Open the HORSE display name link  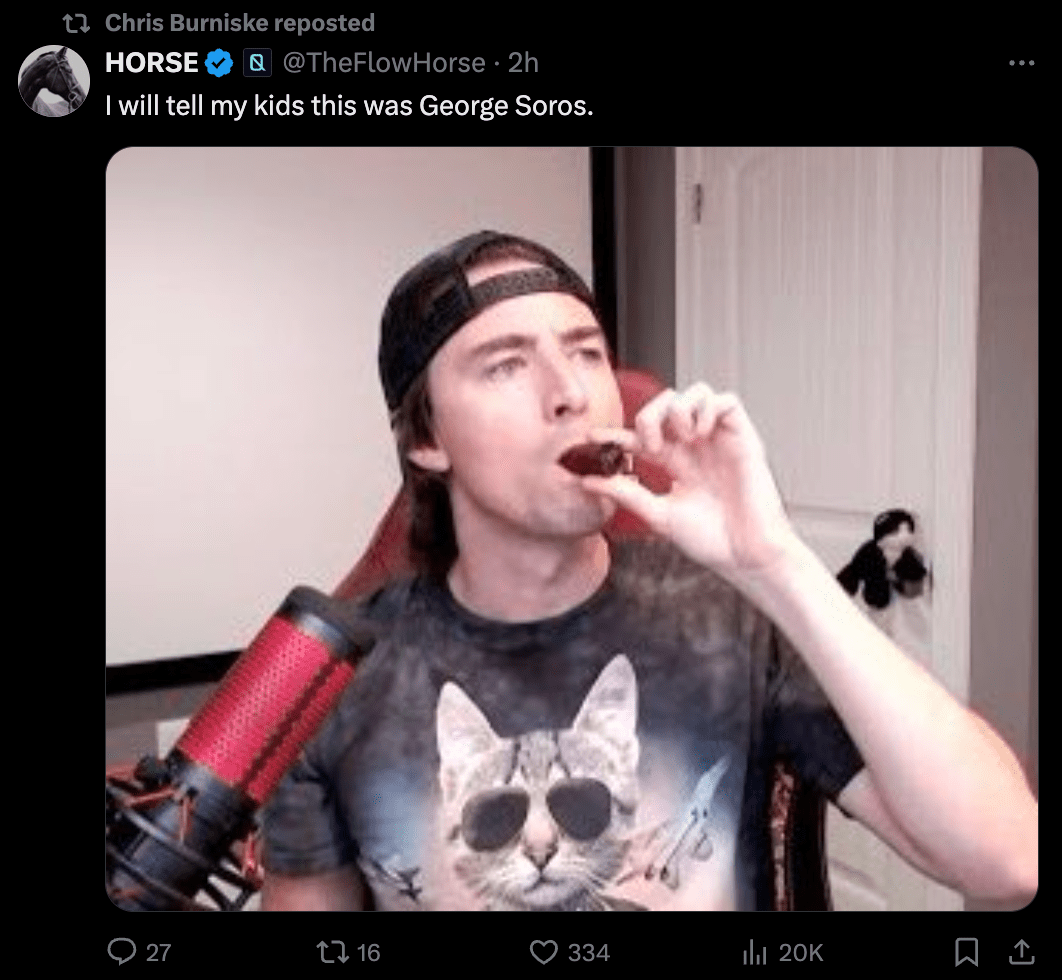[152, 63]
